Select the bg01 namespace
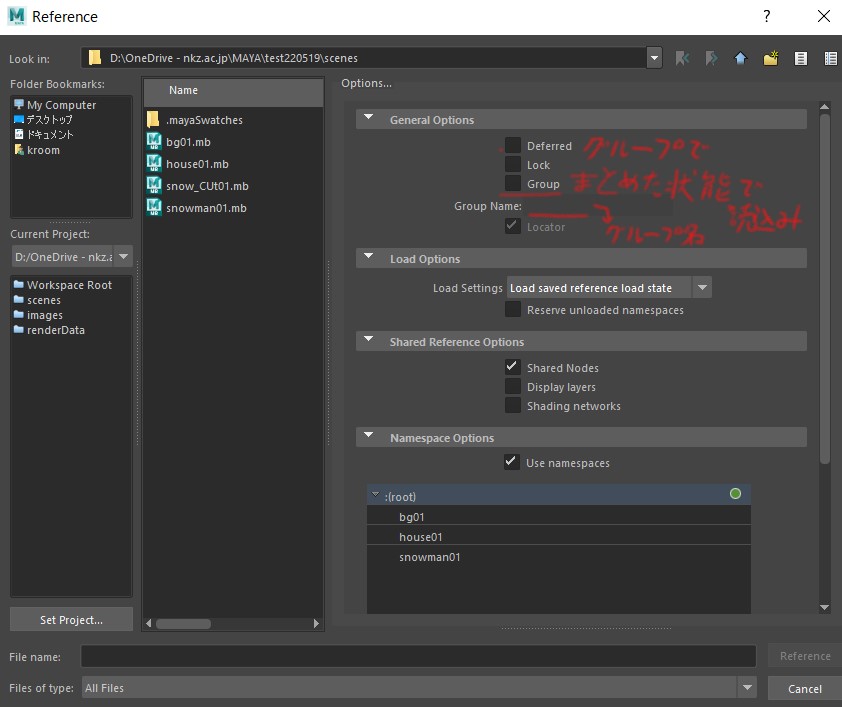 click(558, 517)
